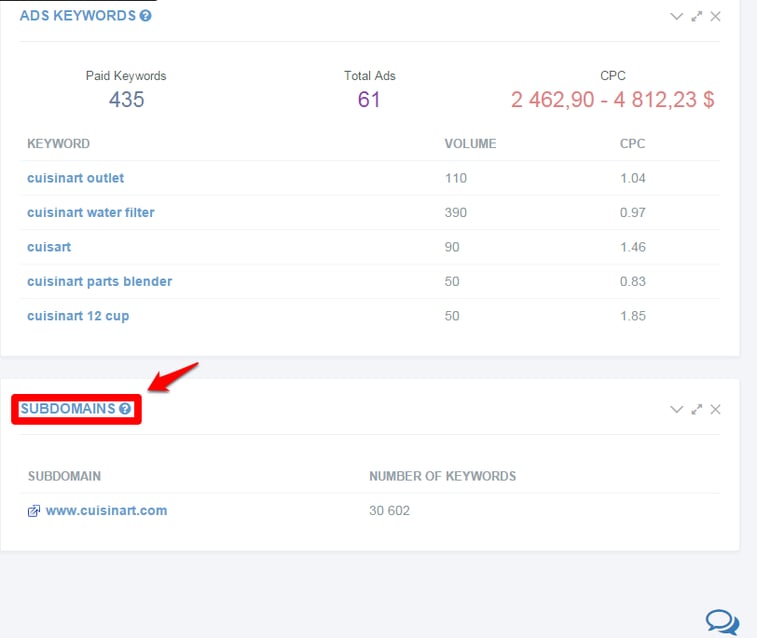Select the keyword cuisart
Screen dimensions: 757x638
pyautogui.click(x=49, y=247)
